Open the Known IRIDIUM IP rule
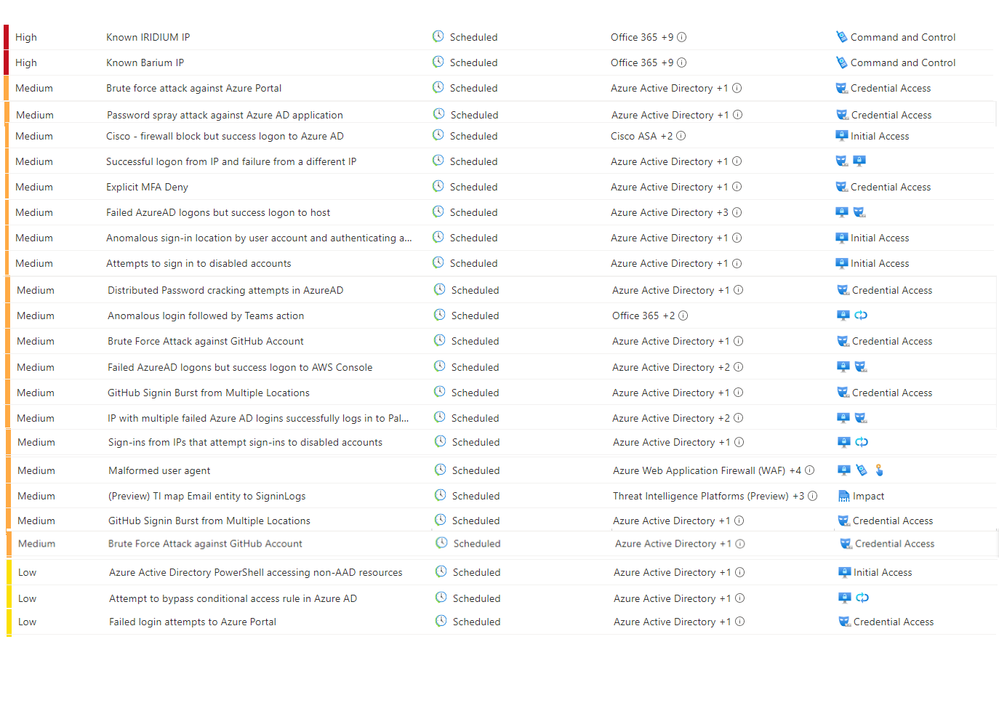The width and height of the screenshot is (999, 727). coord(148,37)
